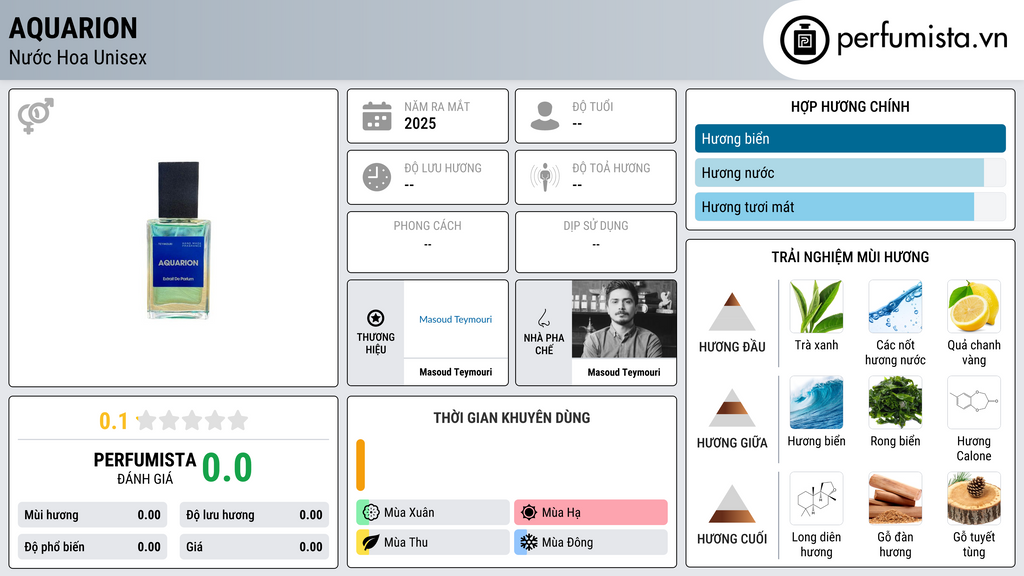Click the TRẢI NGHIỆM MÙI HƯƠNG heading
Image resolution: width=1024 pixels, height=576 pixels.
point(850,257)
